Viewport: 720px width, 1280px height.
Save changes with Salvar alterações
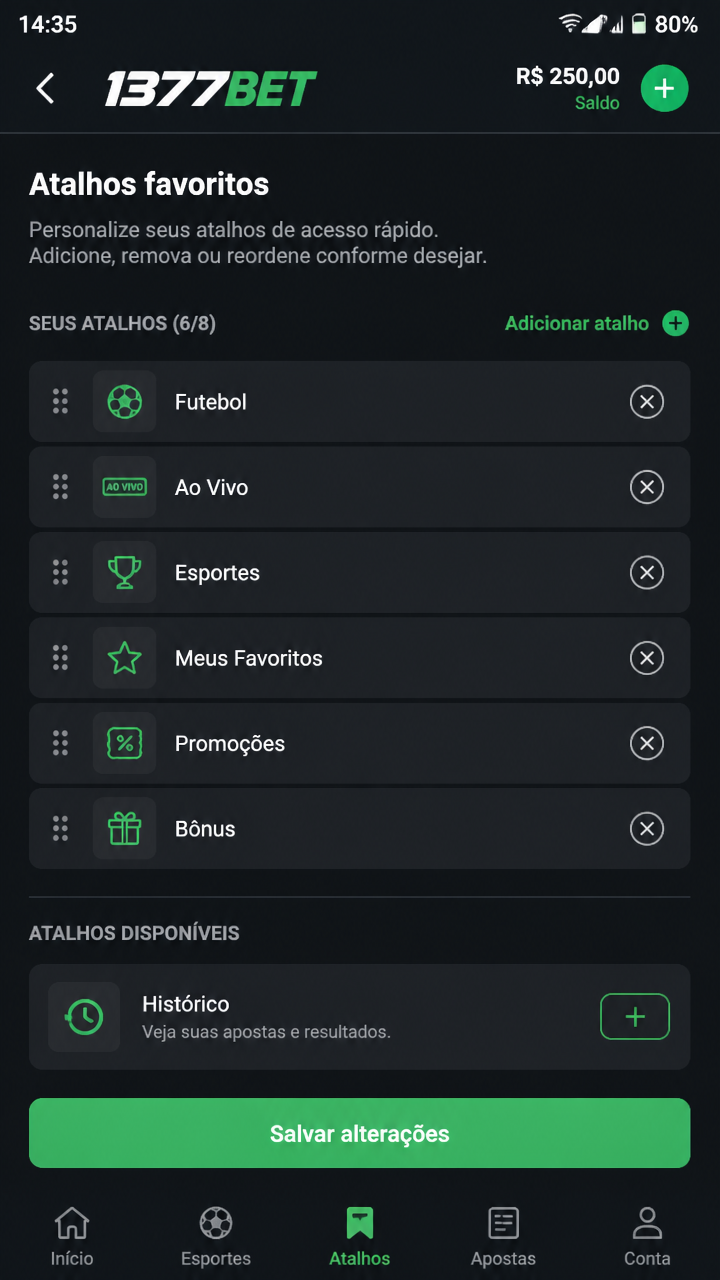[x=360, y=1133]
